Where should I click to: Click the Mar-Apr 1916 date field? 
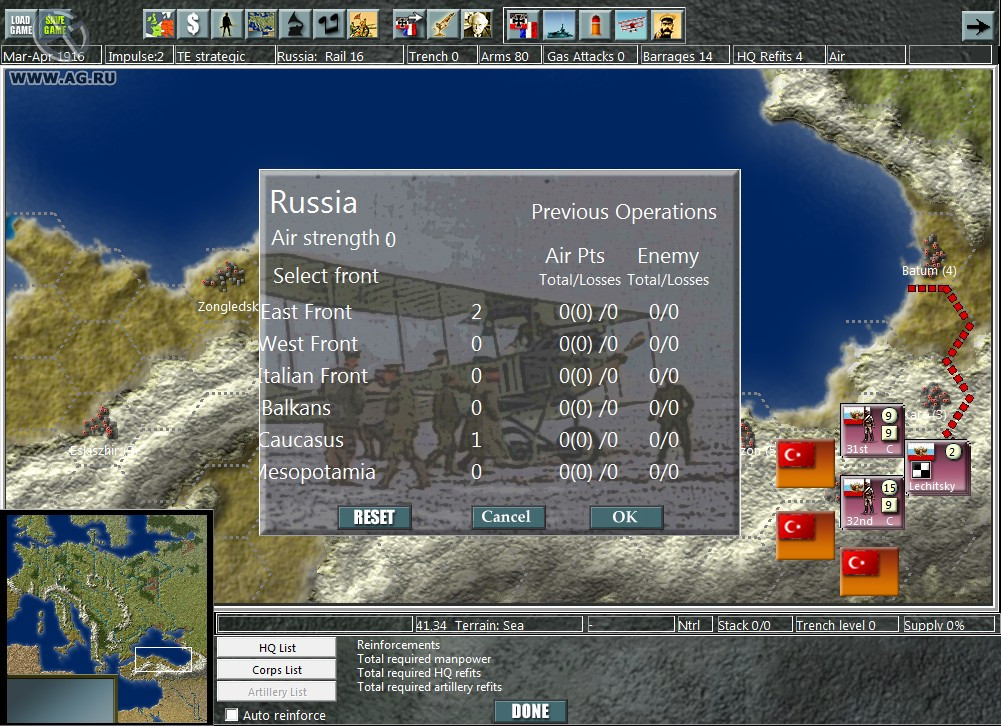pyautogui.click(x=51, y=56)
